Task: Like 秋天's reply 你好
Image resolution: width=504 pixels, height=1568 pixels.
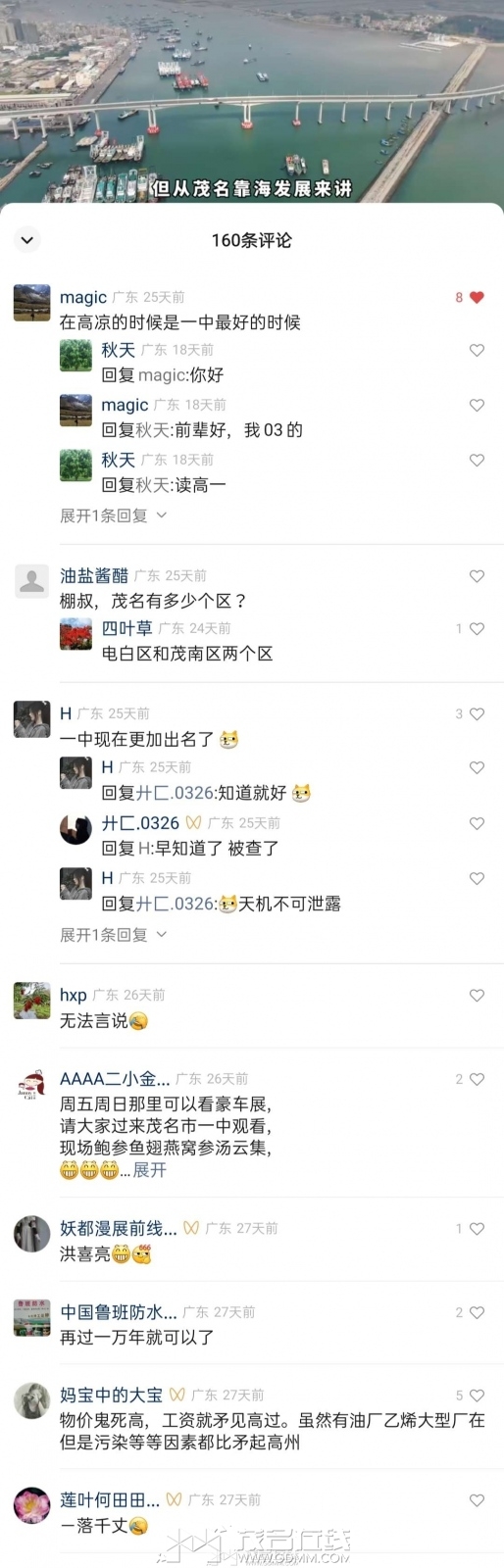Action: pyautogui.click(x=477, y=350)
